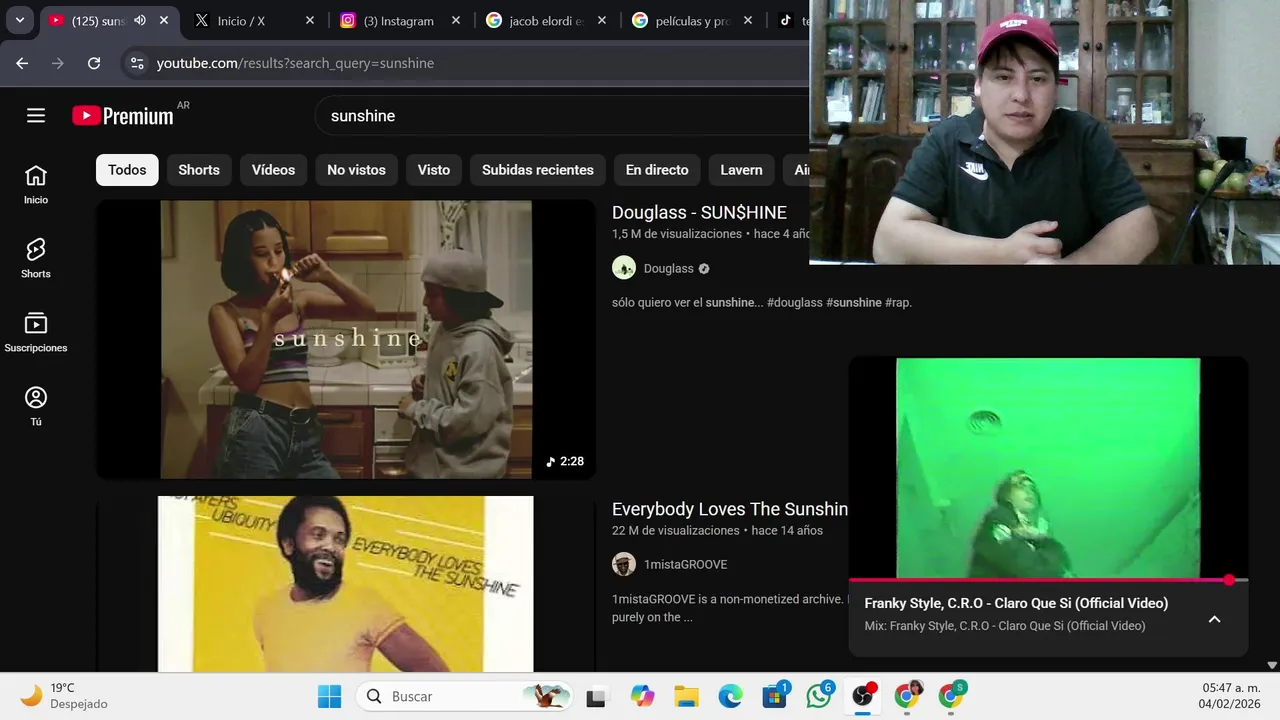Click the page scrollbar down arrow
The height and width of the screenshot is (720, 1280).
[x=1272, y=665]
